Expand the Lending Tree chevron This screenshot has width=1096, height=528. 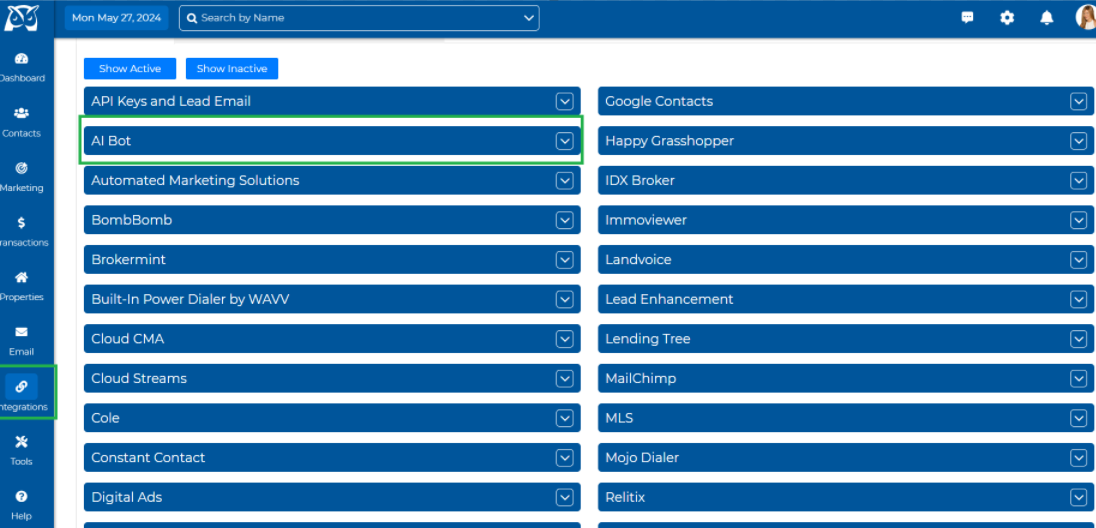pyautogui.click(x=1078, y=338)
